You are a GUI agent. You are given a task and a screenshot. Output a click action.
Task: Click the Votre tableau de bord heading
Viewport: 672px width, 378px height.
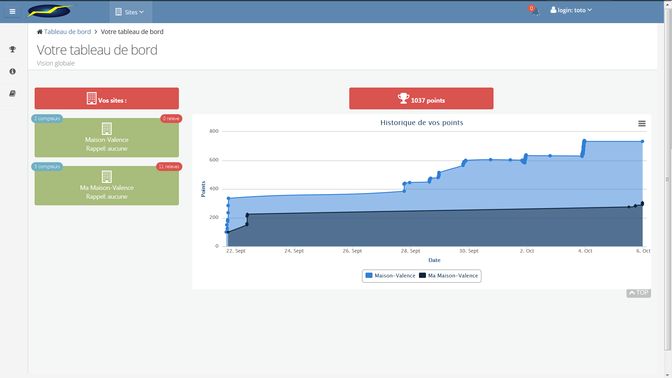97,50
